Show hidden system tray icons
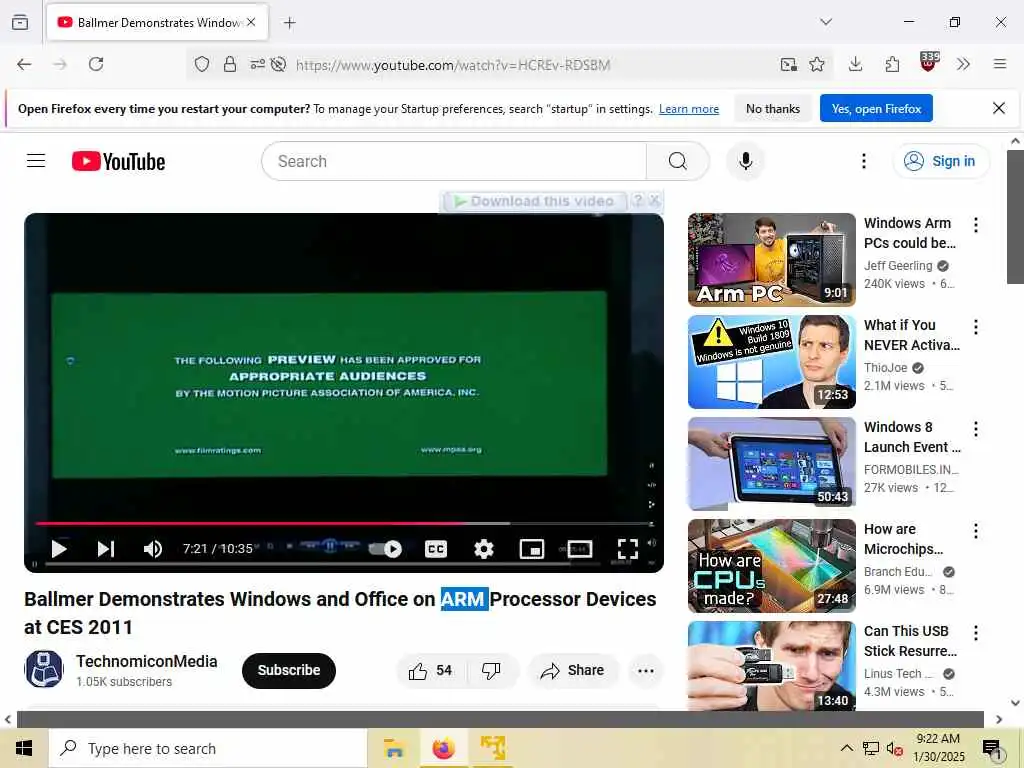The height and width of the screenshot is (768, 1024). pyautogui.click(x=846, y=748)
